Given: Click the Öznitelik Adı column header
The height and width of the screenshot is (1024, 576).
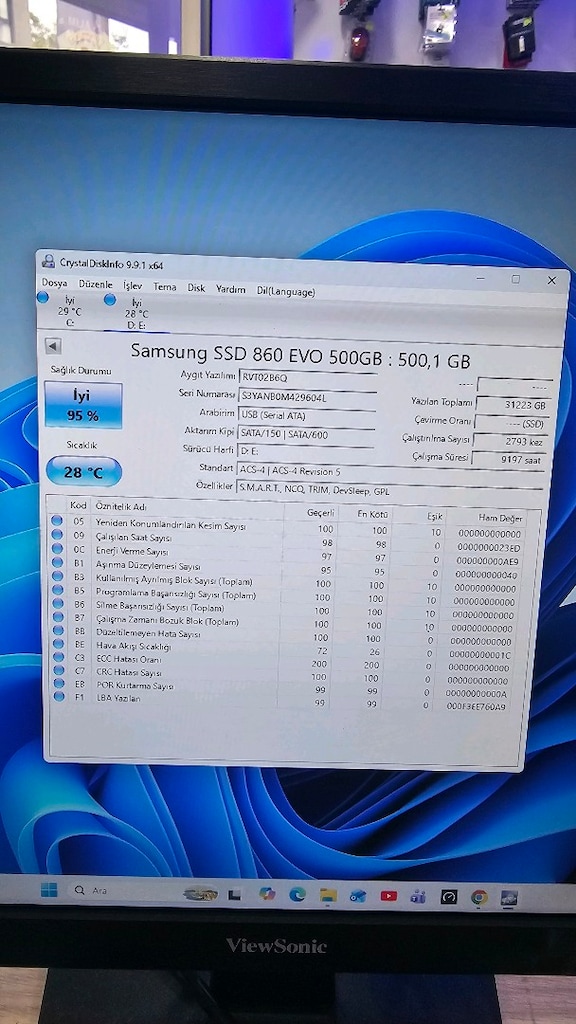Looking at the screenshot, I should pos(121,507).
